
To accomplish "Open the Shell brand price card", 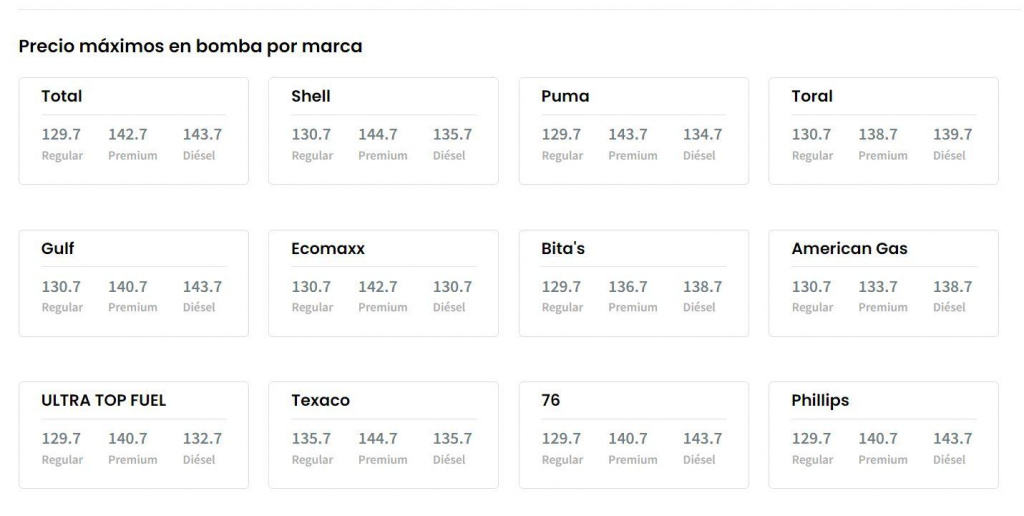I will (383, 131).
